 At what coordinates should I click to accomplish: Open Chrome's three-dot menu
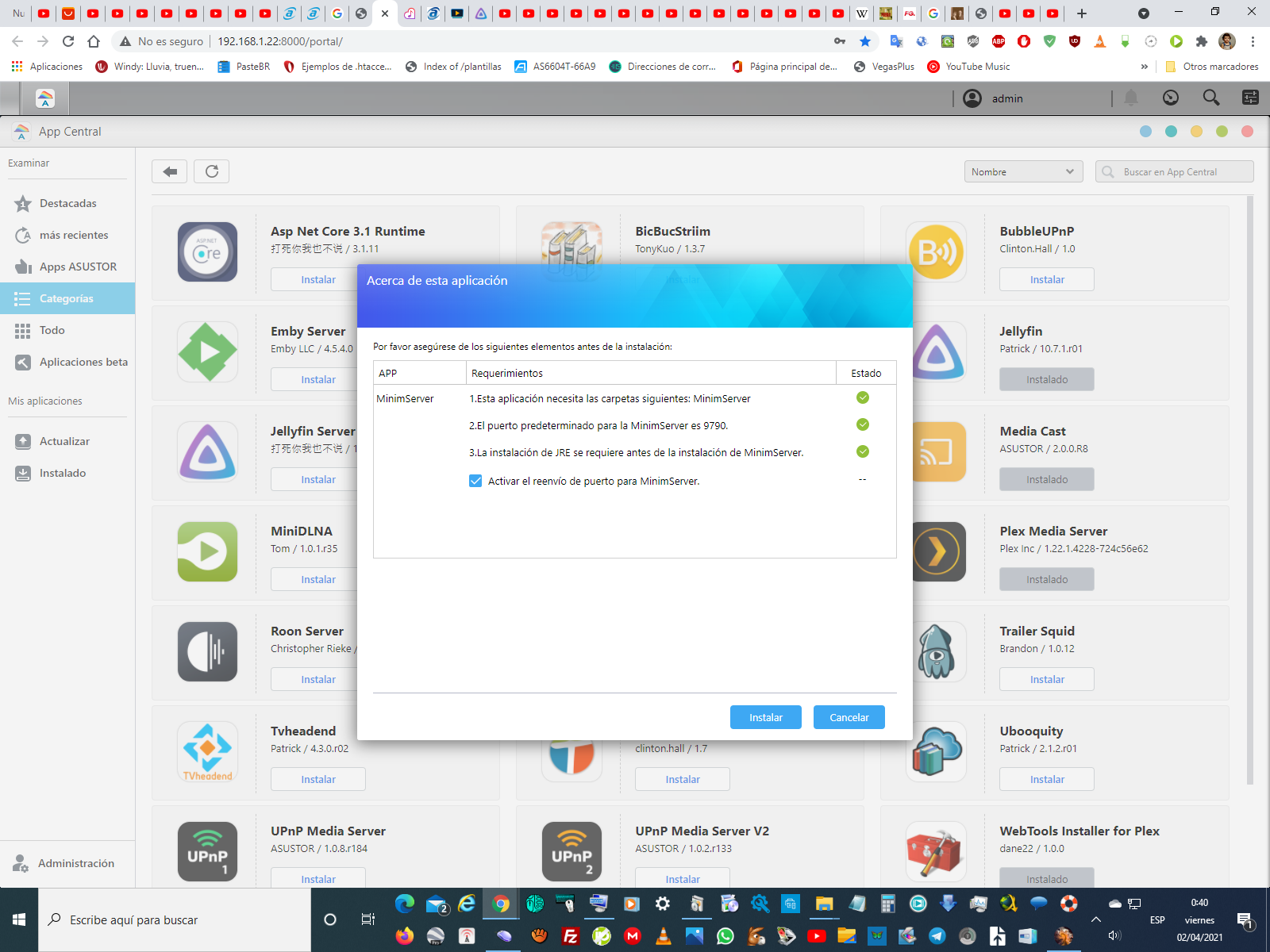pos(1253,41)
